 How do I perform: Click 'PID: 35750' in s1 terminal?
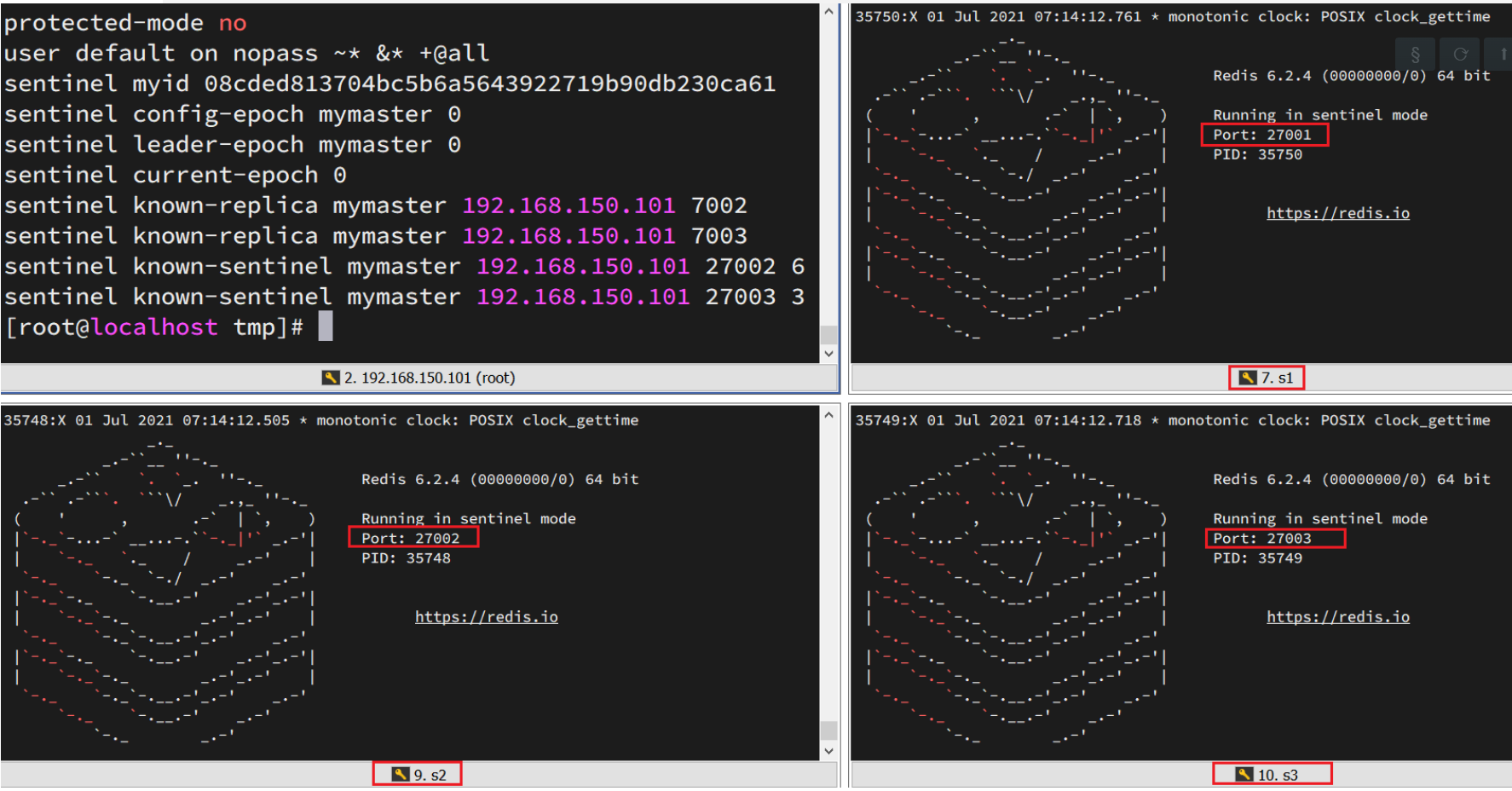(1258, 154)
